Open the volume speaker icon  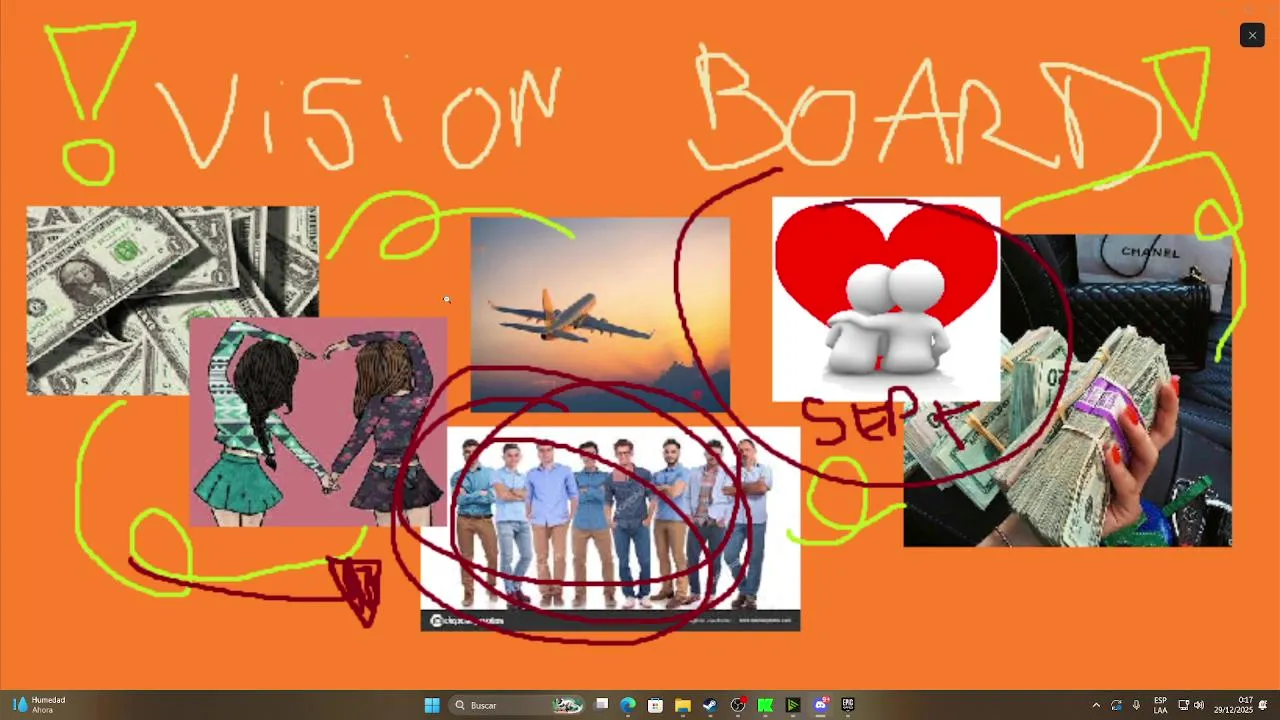(1199, 705)
